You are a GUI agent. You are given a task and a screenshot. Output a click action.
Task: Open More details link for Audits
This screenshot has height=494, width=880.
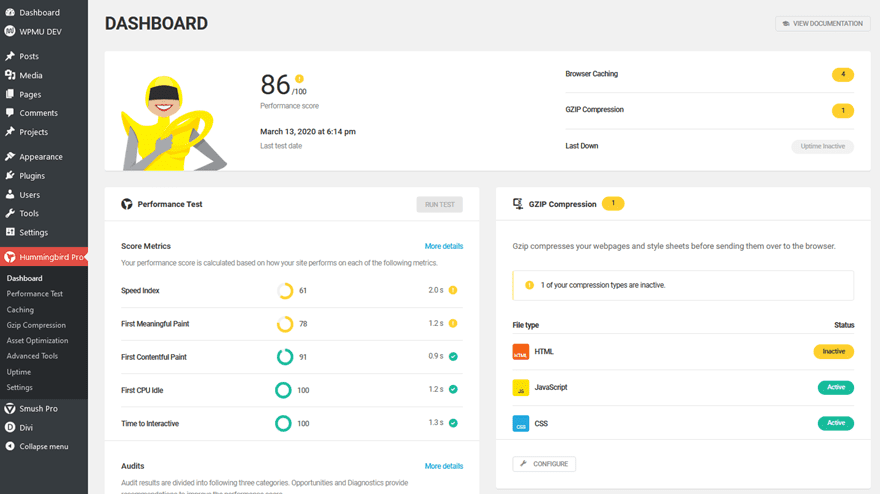pos(443,466)
